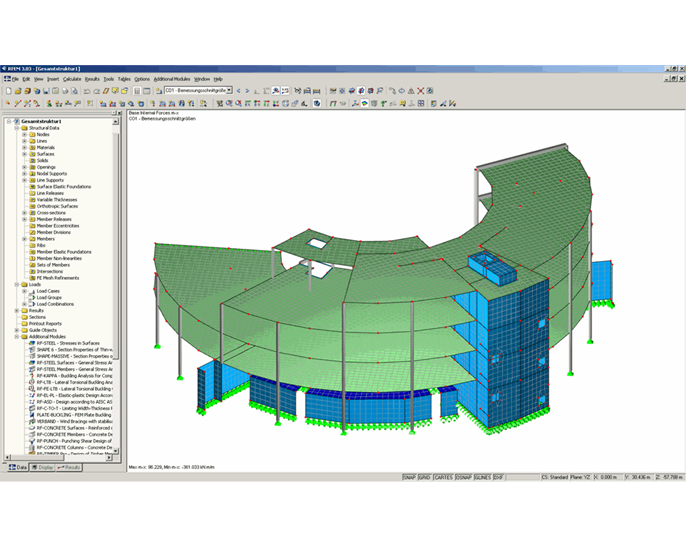This screenshot has width=686, height=548.
Task: Collapse the Structural Data tree node
Action: 17,128
